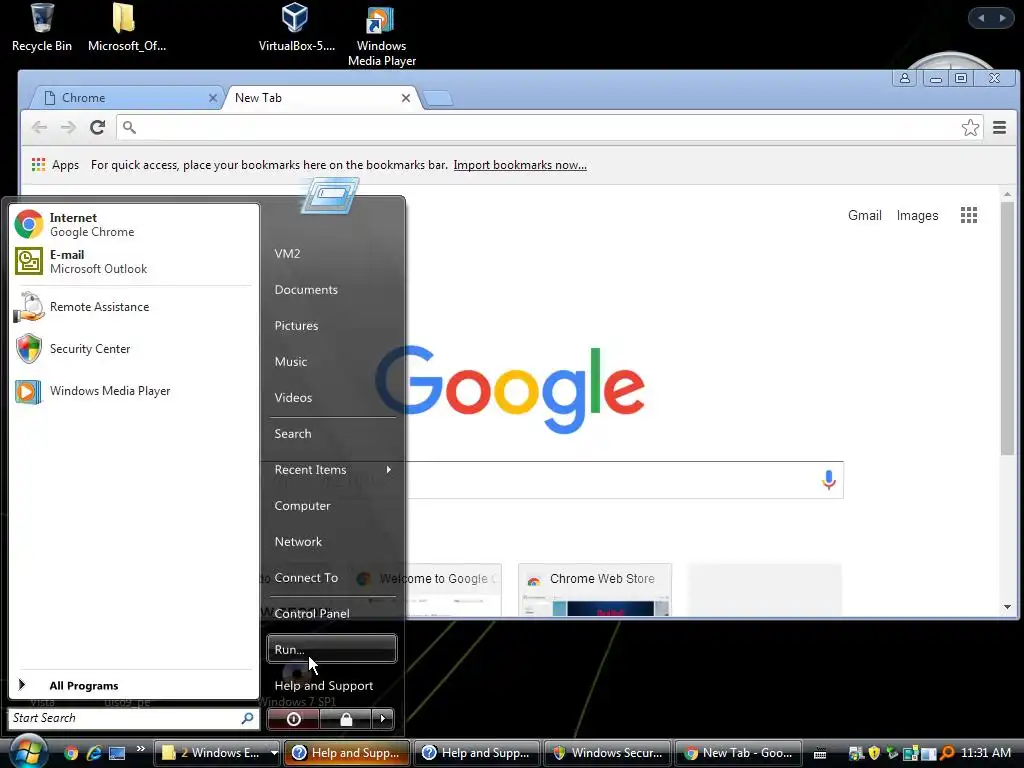Open Search from Start menu
The width and height of the screenshot is (1024, 768).
[x=332, y=434]
